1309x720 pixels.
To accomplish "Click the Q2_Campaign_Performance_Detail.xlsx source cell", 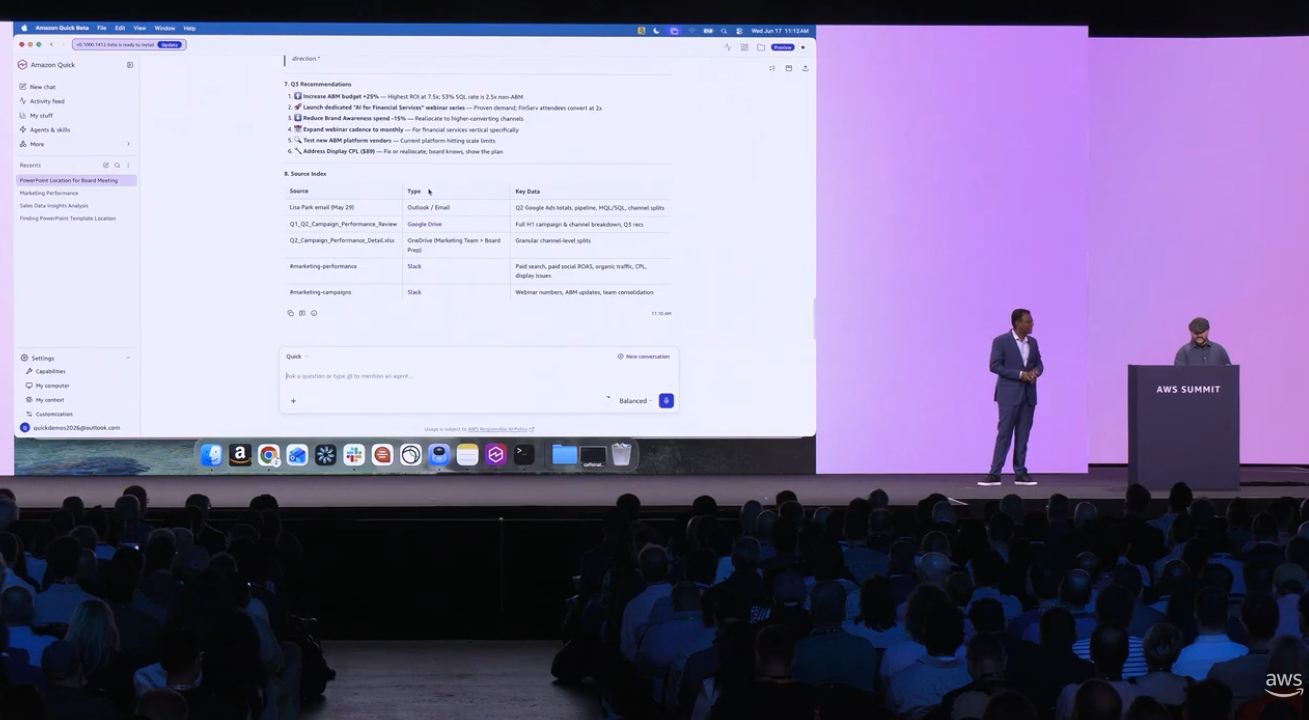I will point(342,241).
